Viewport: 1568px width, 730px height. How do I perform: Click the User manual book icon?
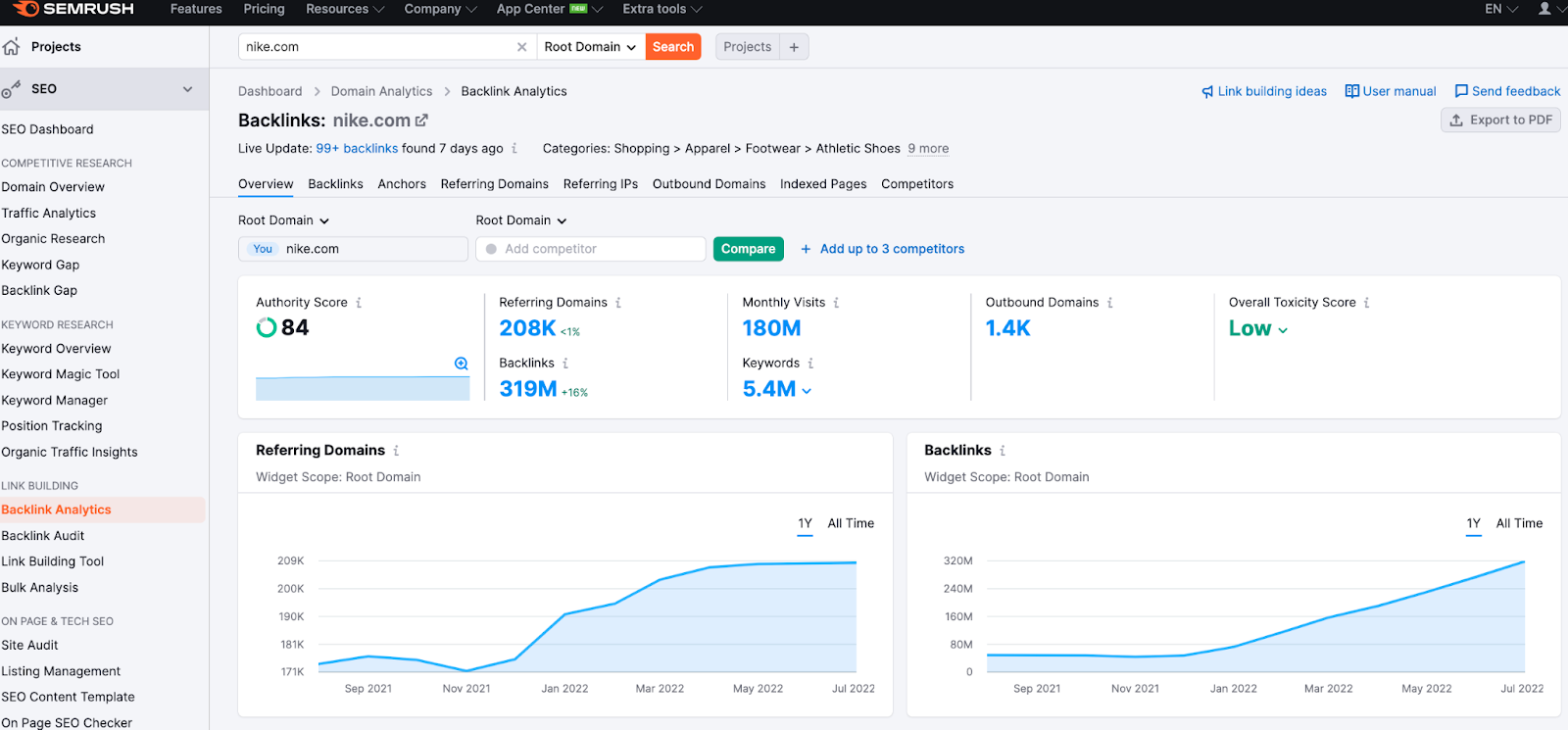coord(1351,91)
